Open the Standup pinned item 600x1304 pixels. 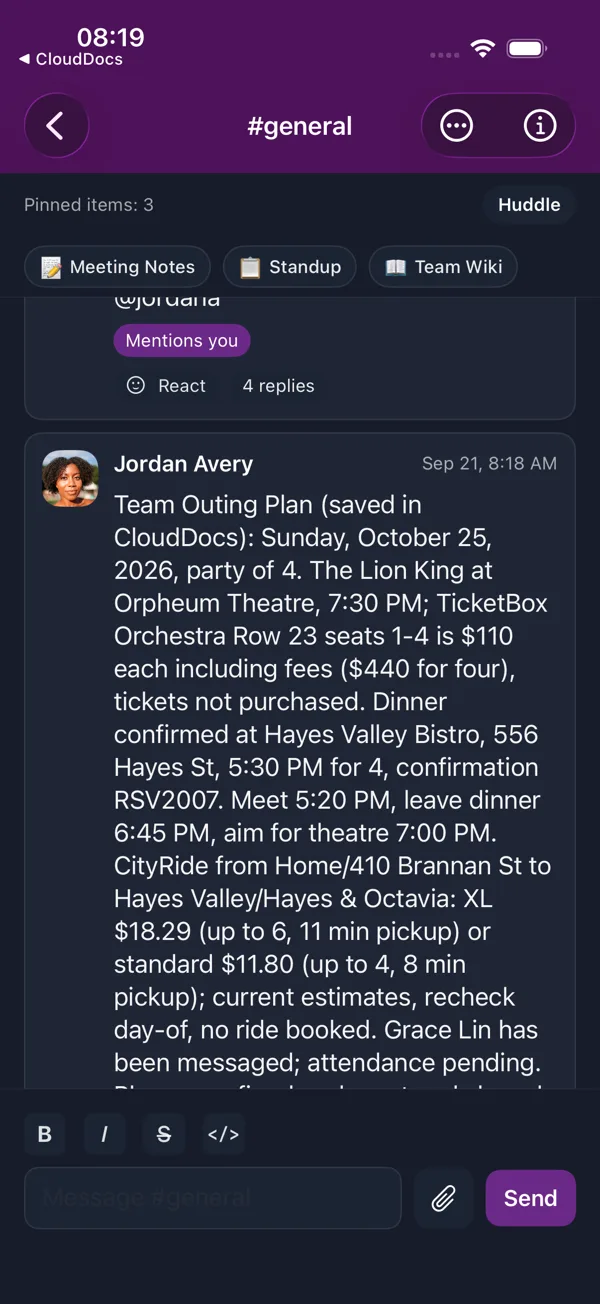point(290,267)
